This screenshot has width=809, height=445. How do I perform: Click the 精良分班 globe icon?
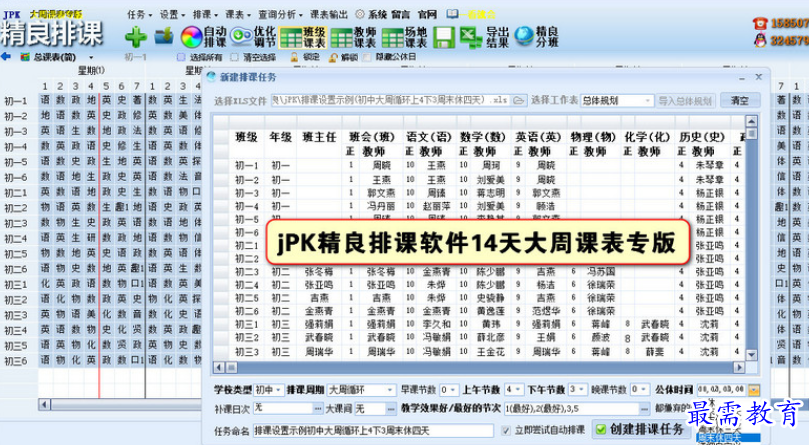point(524,37)
